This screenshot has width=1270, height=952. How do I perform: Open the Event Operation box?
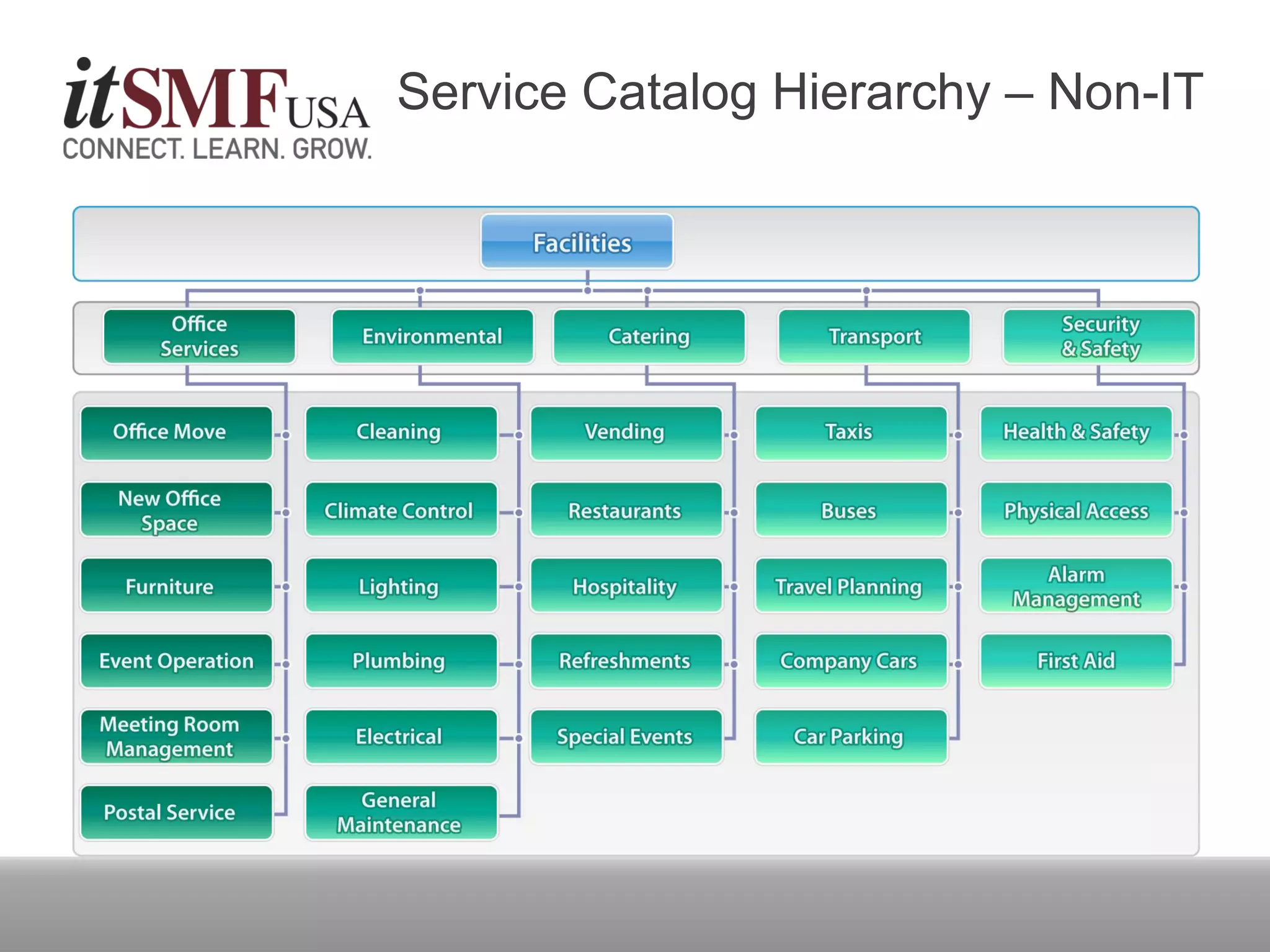click(176, 661)
